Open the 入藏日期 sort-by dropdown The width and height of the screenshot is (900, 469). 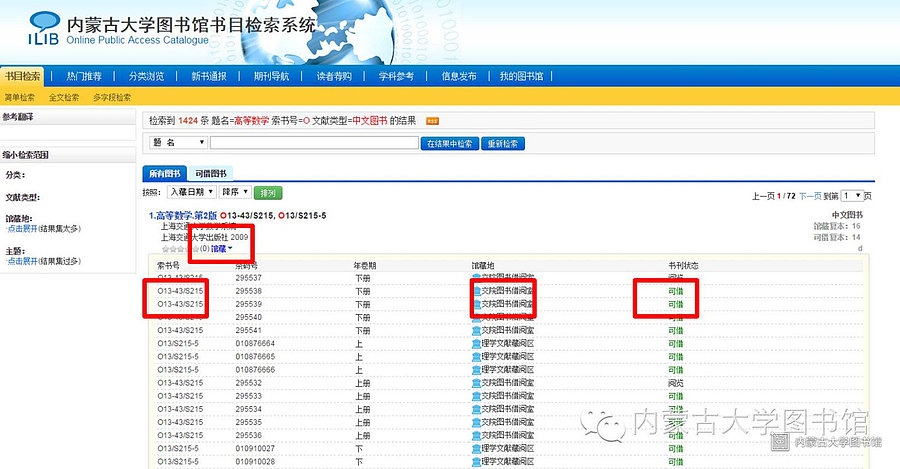click(x=191, y=192)
